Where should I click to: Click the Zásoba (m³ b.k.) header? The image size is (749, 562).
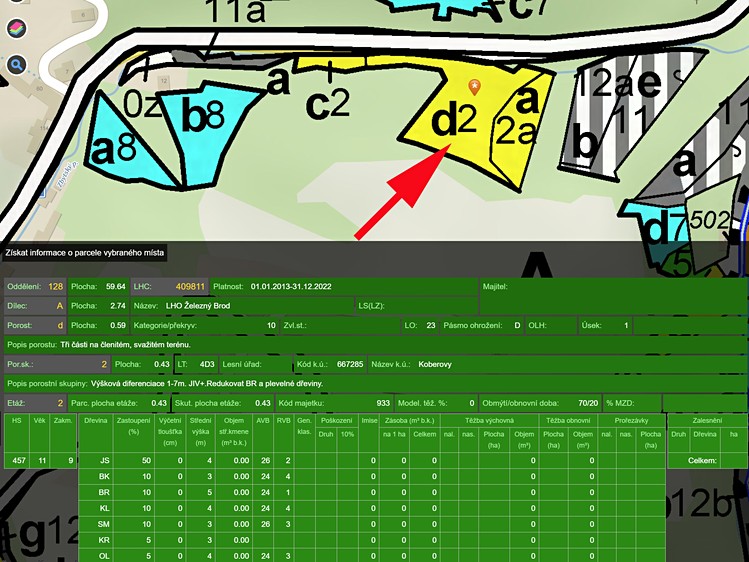[x=409, y=421]
